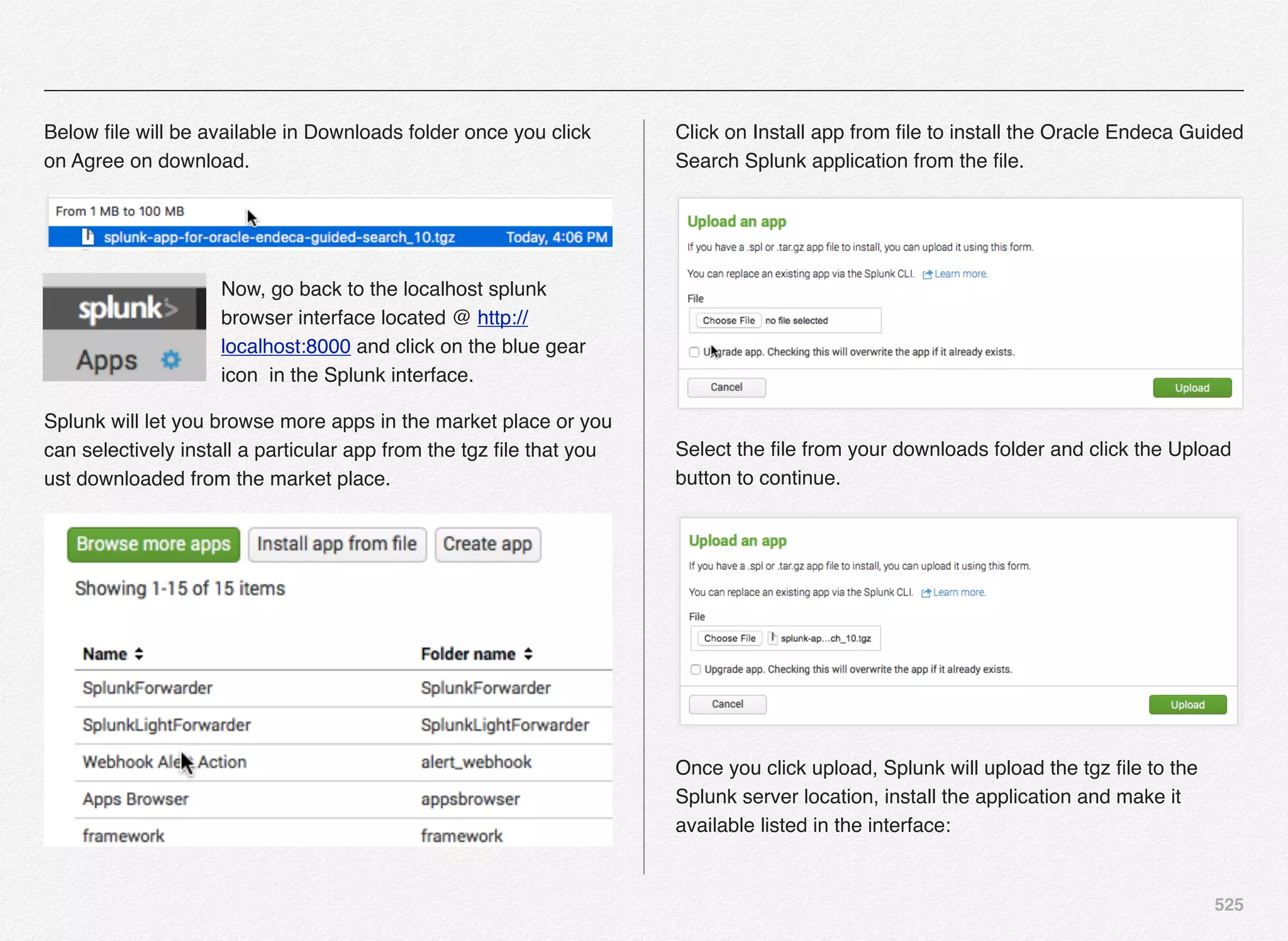Click alert_webhook folder name cell
Screen dimensions: 1288x941
pos(476,762)
